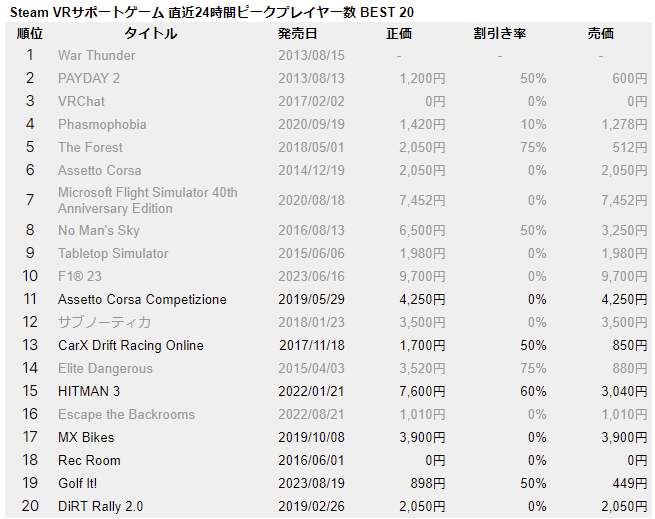
Task: Click Escape the Backrooms title
Action: click(x=126, y=414)
